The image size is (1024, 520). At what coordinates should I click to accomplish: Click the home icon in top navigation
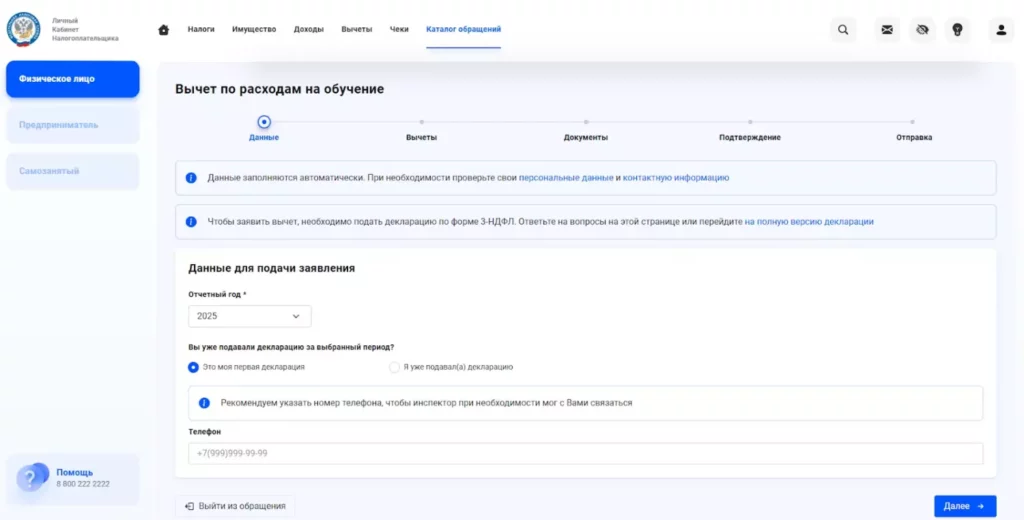(164, 30)
